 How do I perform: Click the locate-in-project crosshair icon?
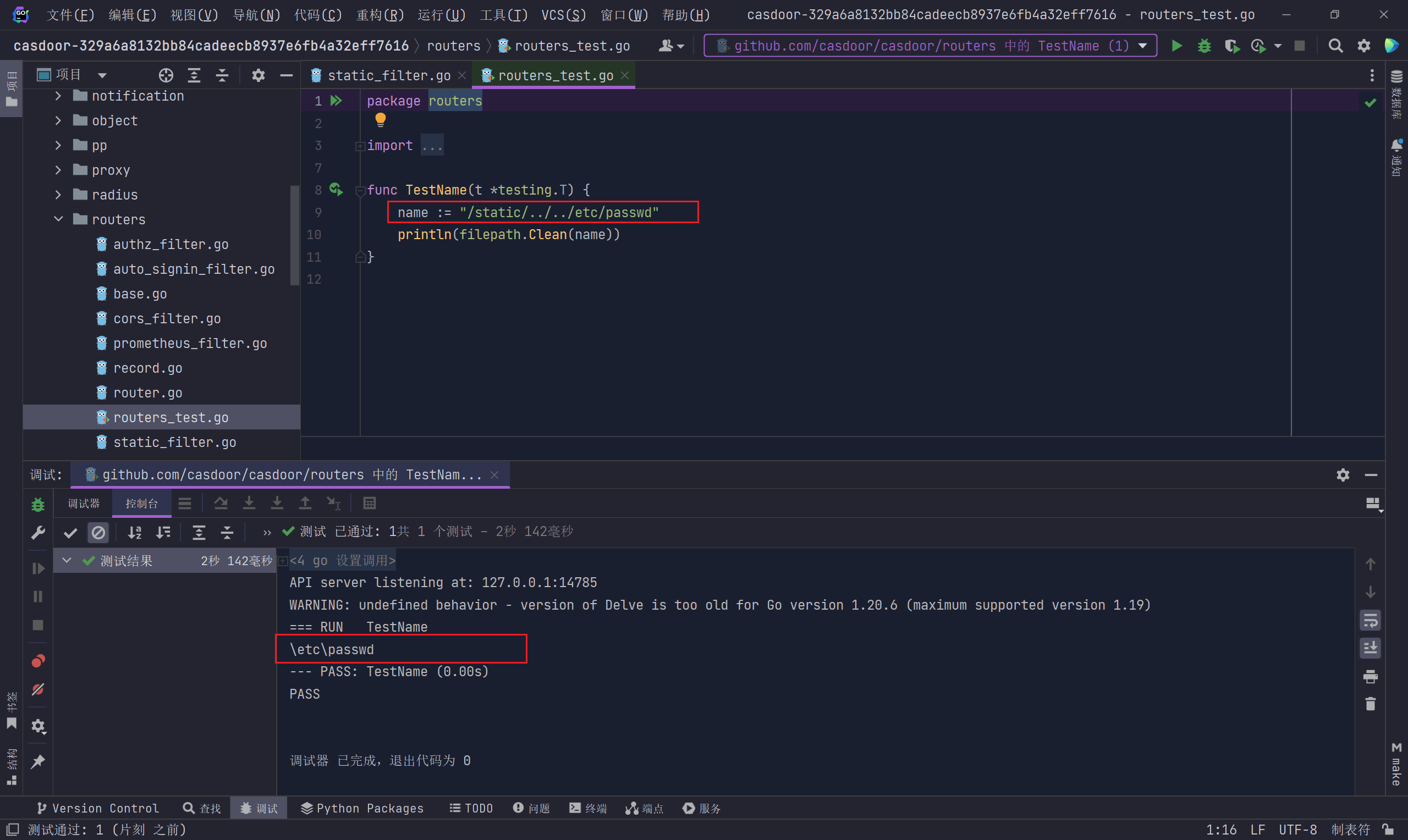(x=166, y=75)
